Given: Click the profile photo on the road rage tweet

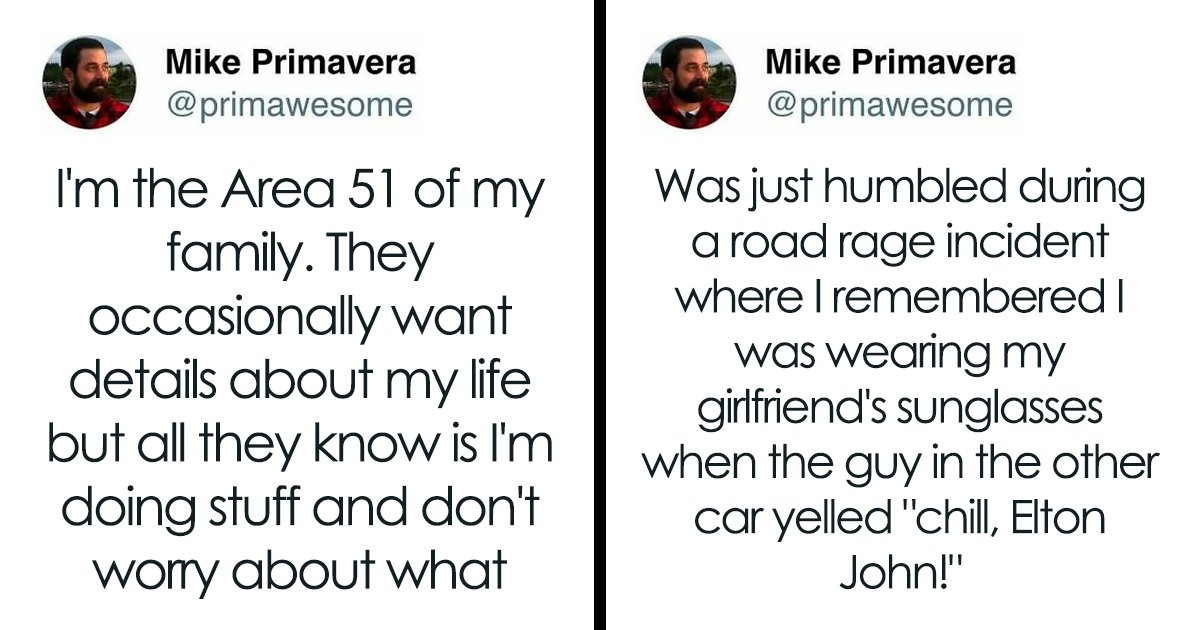Looking at the screenshot, I should pyautogui.click(x=688, y=84).
